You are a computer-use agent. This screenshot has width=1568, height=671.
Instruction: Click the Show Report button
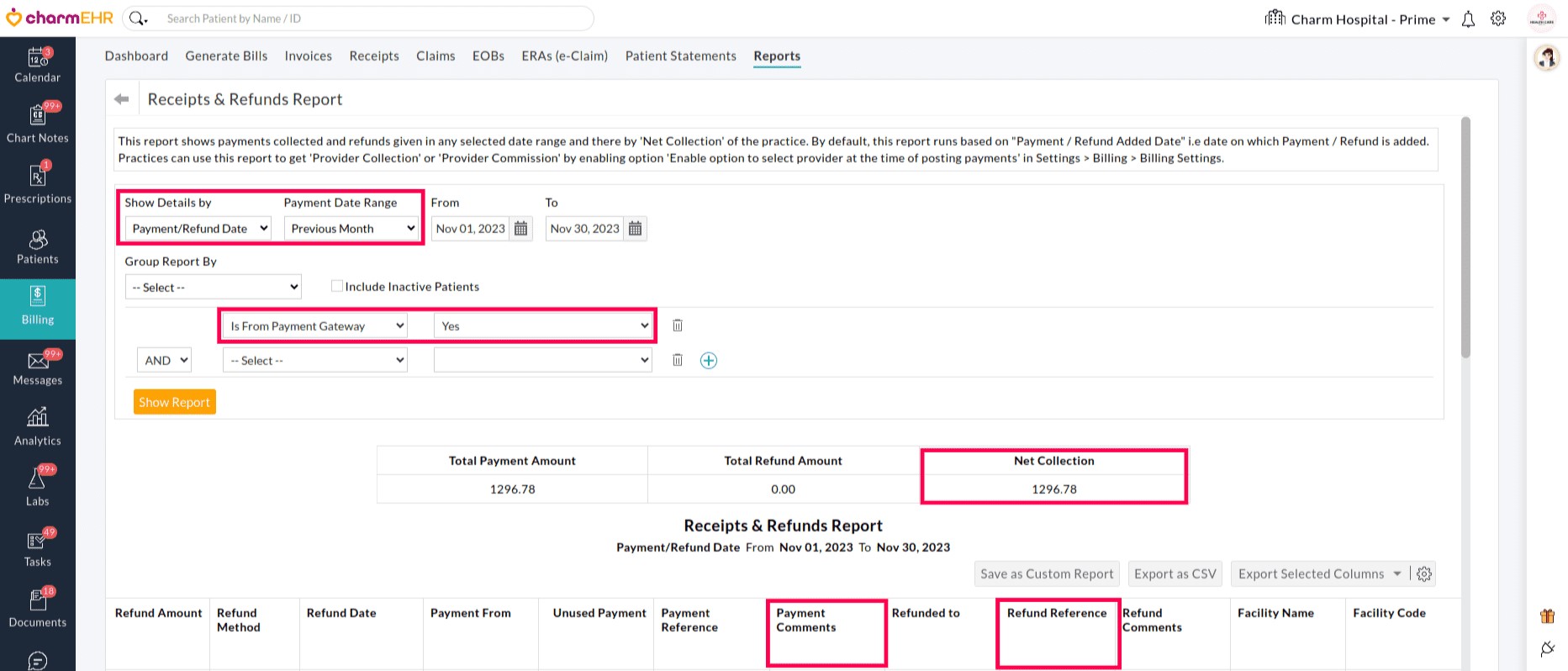(x=174, y=402)
